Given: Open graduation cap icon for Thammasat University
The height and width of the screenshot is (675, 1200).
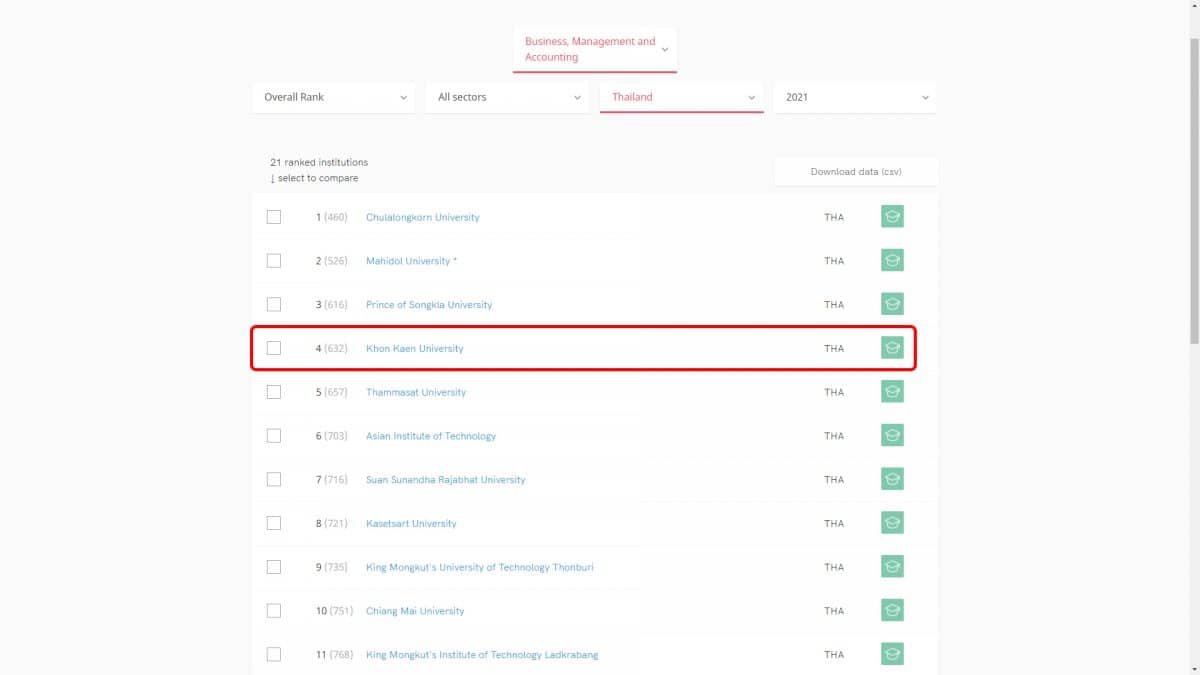Looking at the screenshot, I should 892,392.
